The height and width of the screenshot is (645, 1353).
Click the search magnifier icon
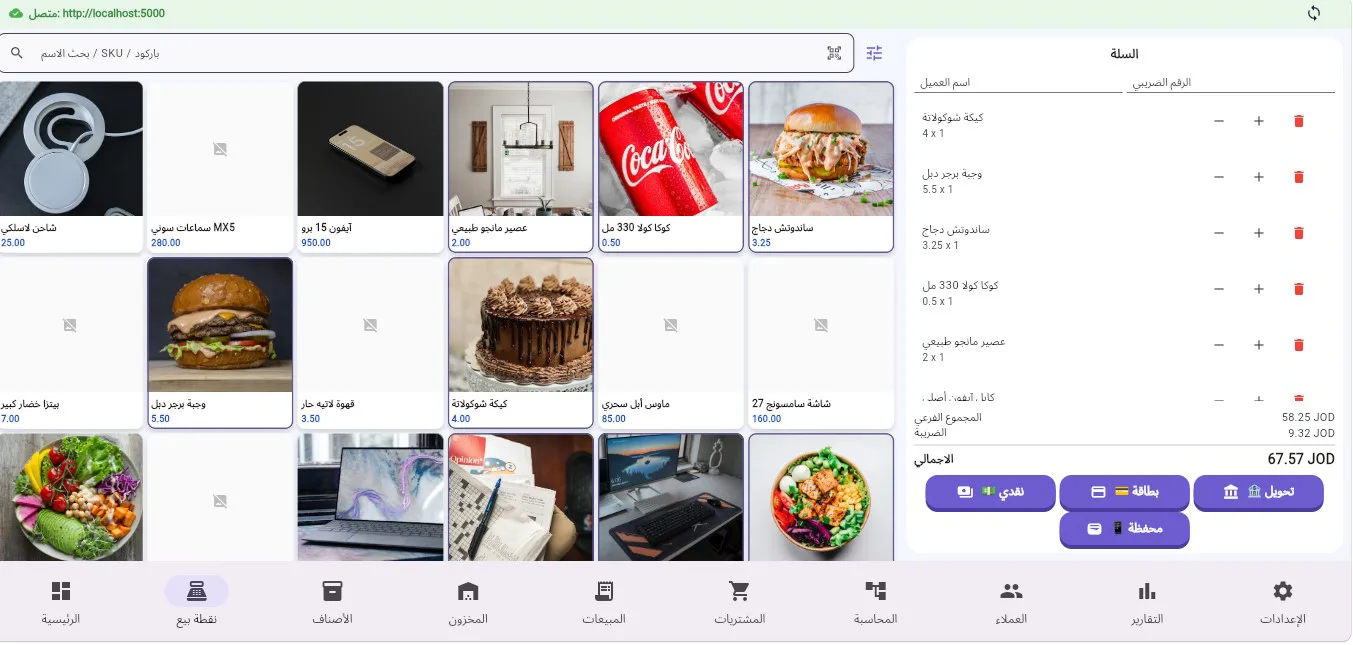pyautogui.click(x=17, y=52)
